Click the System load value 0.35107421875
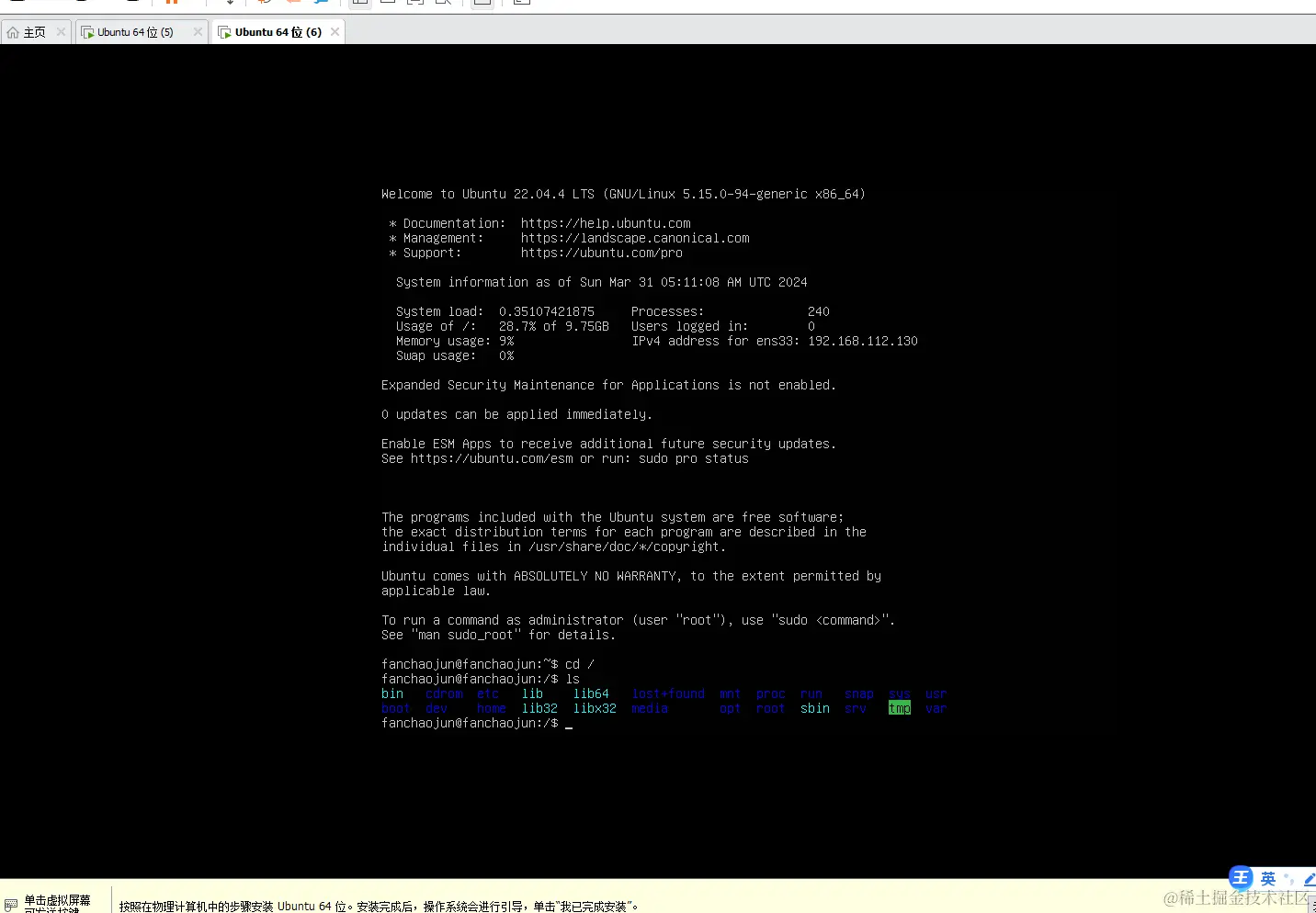Image resolution: width=1316 pixels, height=913 pixels. (x=547, y=311)
